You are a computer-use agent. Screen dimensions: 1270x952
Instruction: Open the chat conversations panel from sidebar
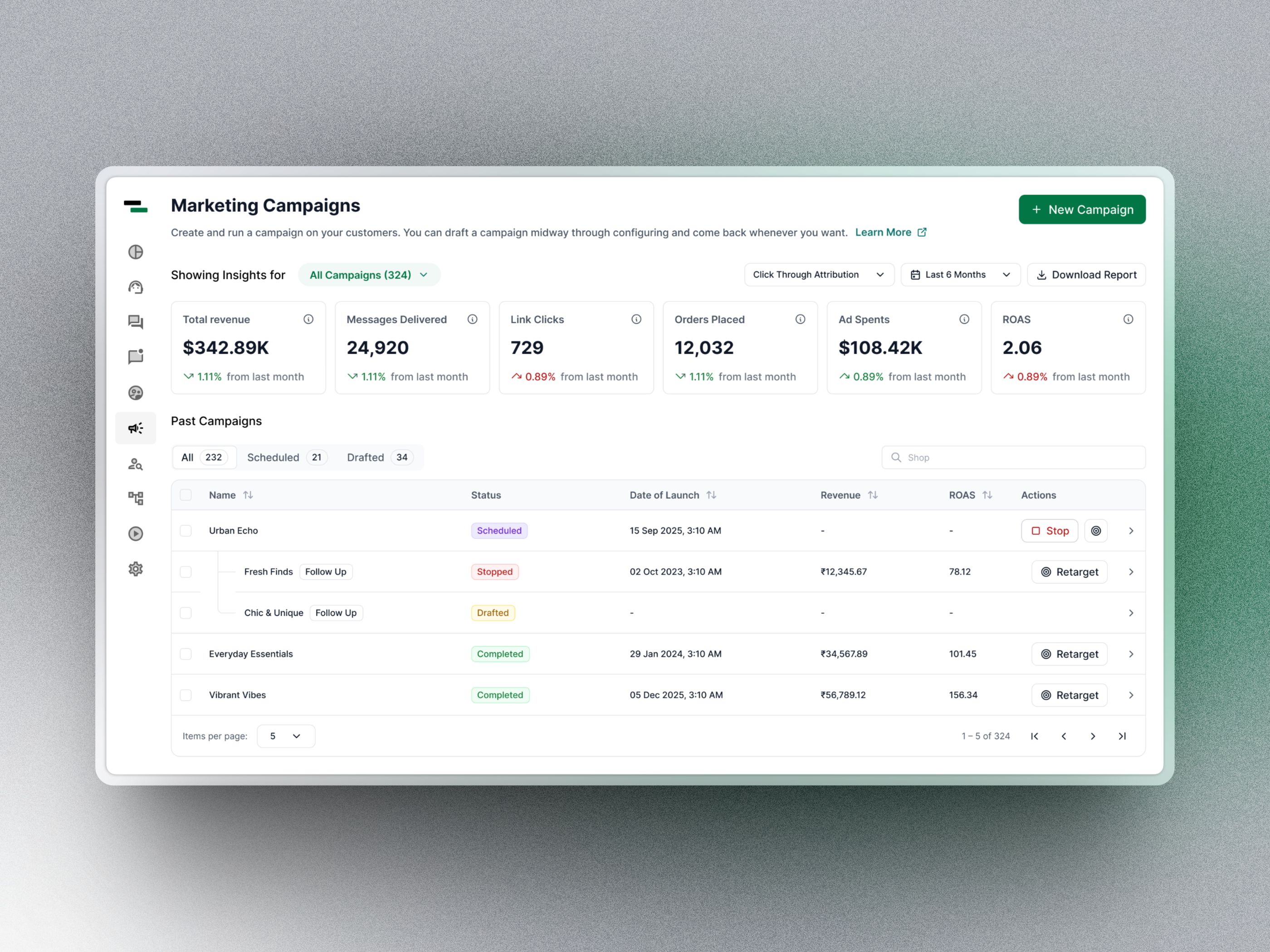tap(136, 322)
